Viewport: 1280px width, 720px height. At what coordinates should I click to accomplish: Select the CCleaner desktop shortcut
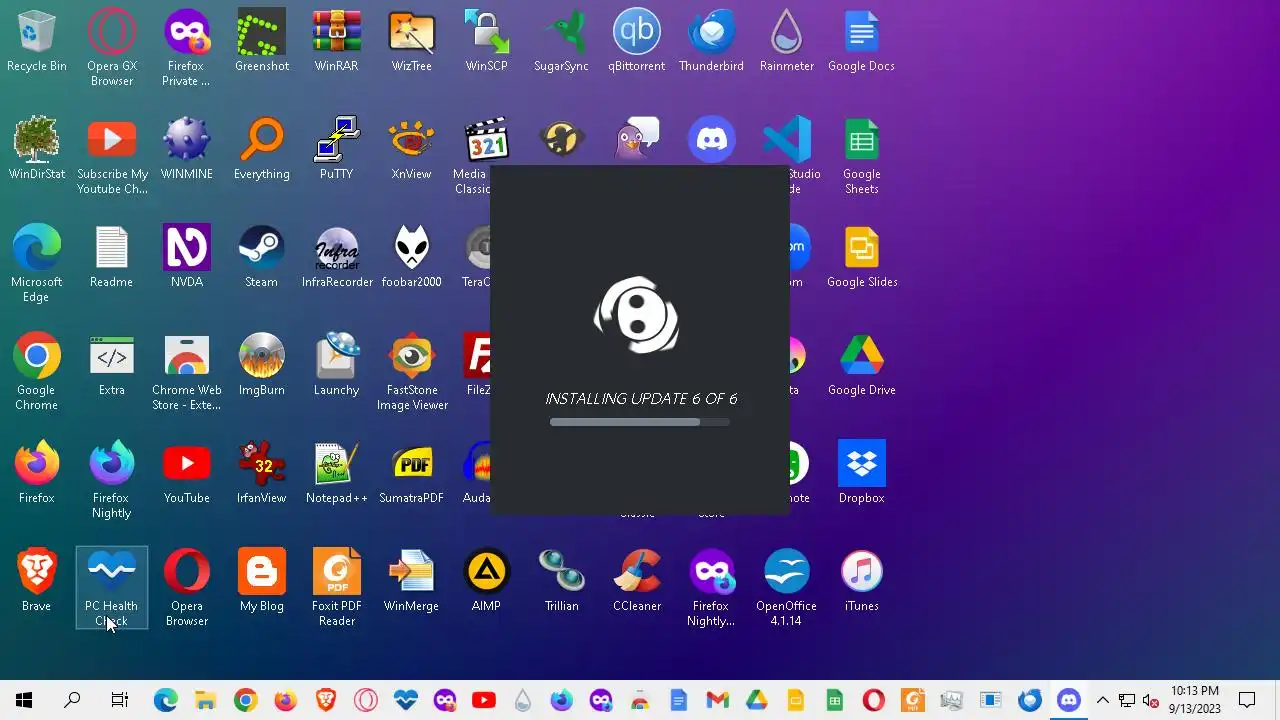[636, 582]
